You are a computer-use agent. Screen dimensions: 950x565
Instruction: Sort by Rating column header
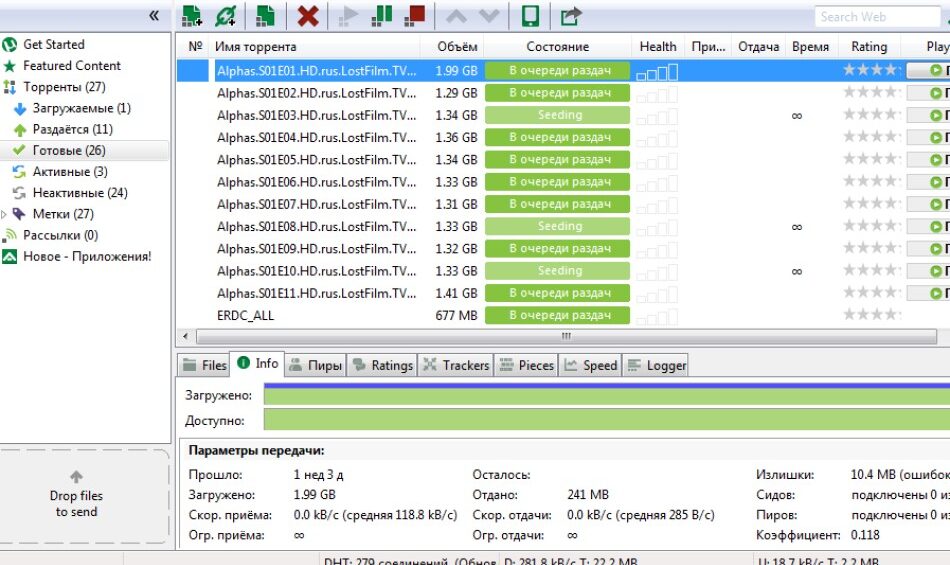click(869, 47)
